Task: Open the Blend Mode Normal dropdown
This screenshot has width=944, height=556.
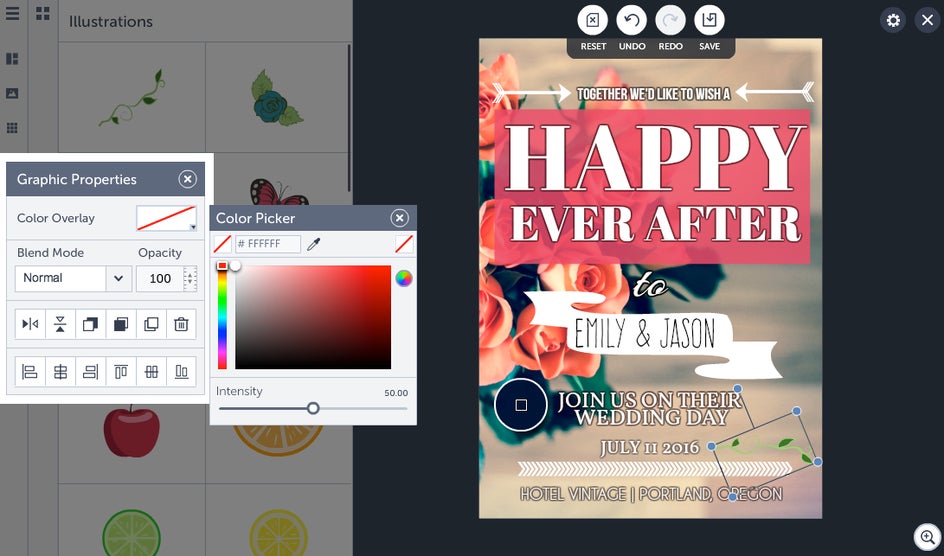Action: [x=73, y=278]
